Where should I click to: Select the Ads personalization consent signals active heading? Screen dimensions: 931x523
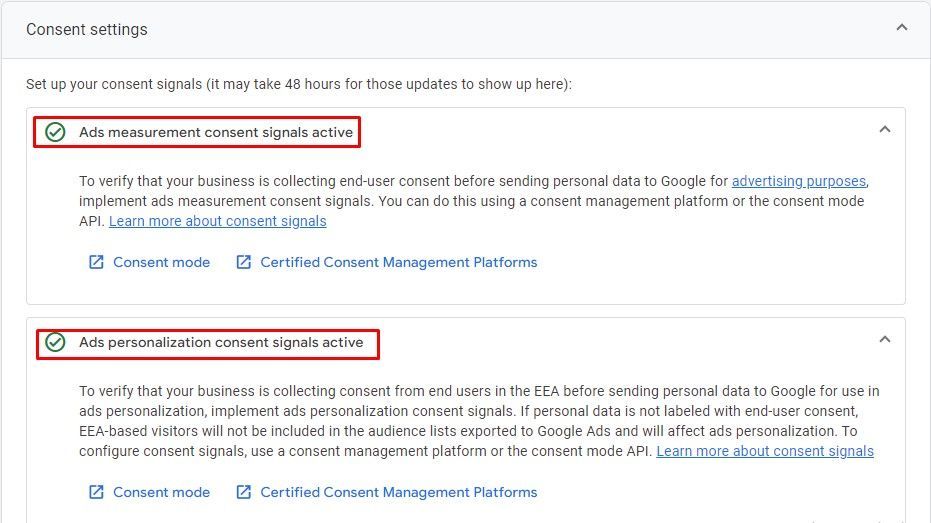click(221, 342)
